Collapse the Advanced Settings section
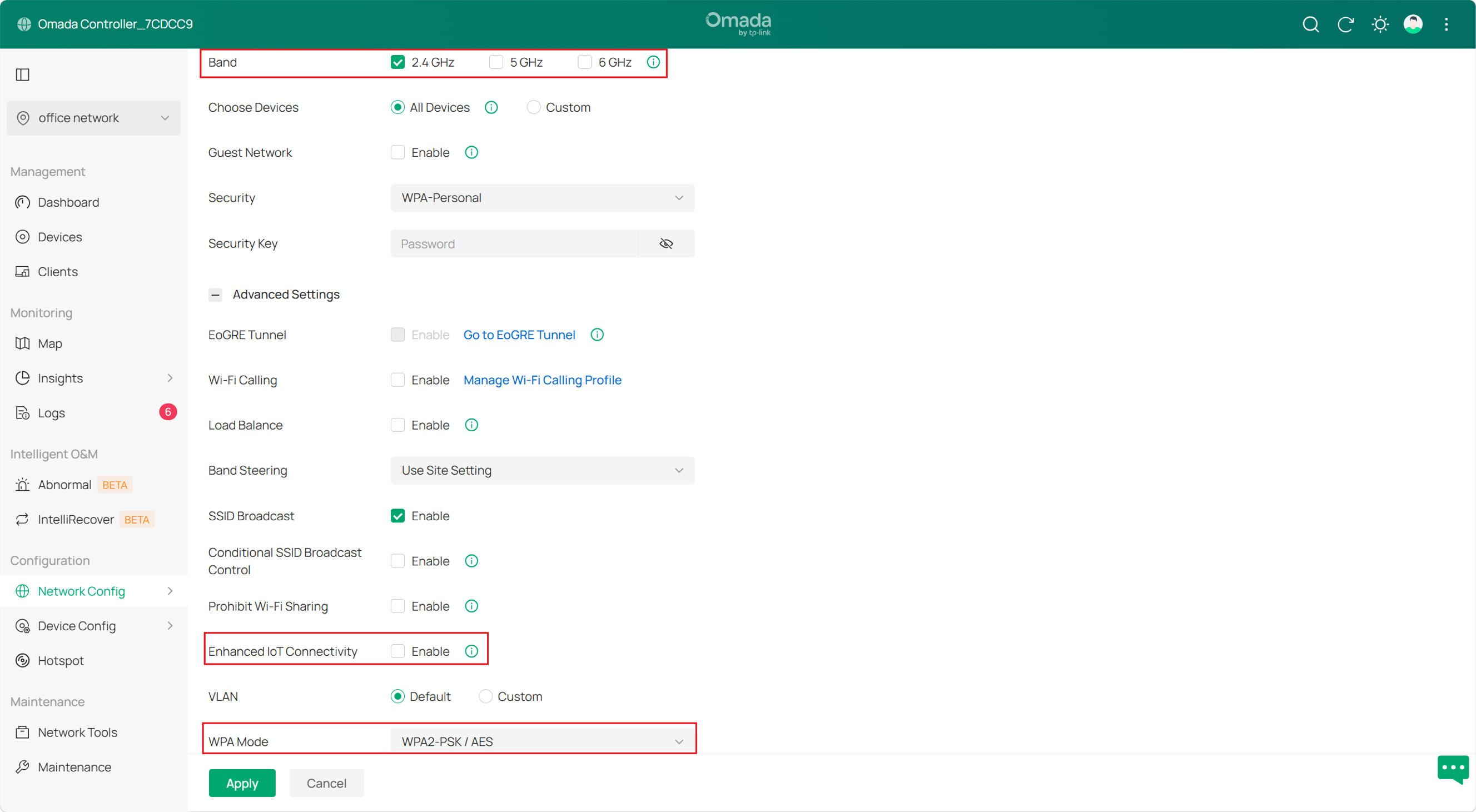 point(216,295)
